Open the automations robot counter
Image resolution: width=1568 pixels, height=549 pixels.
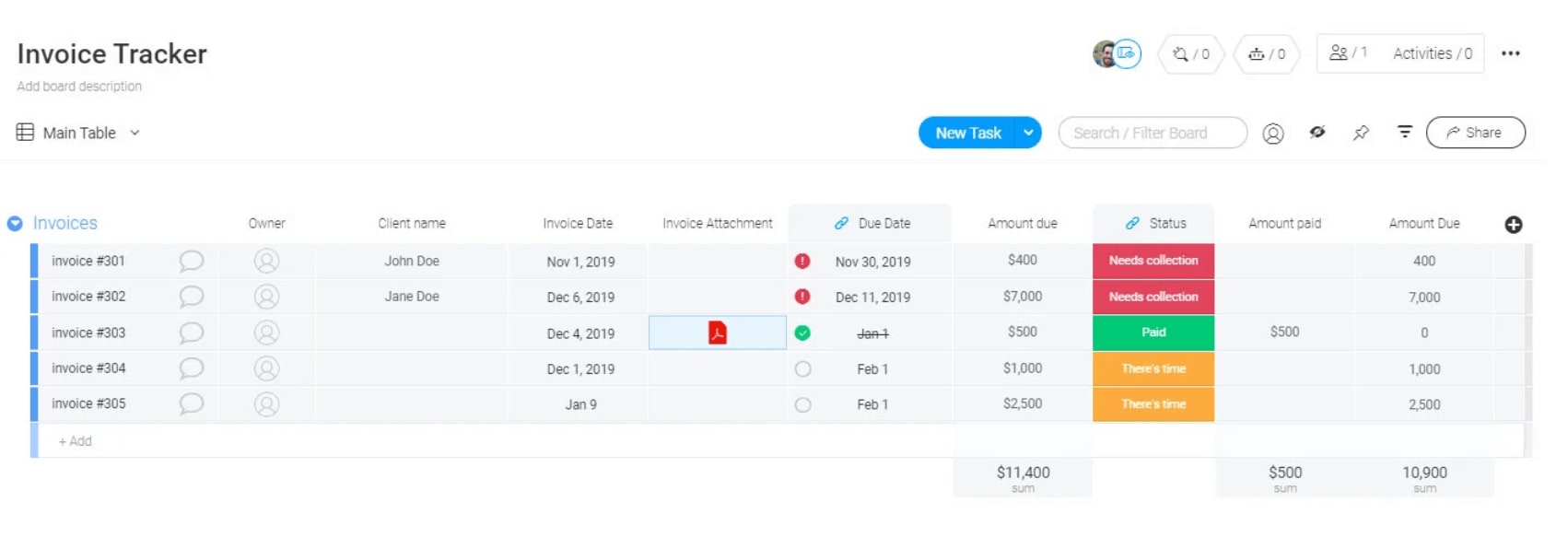point(1267,53)
